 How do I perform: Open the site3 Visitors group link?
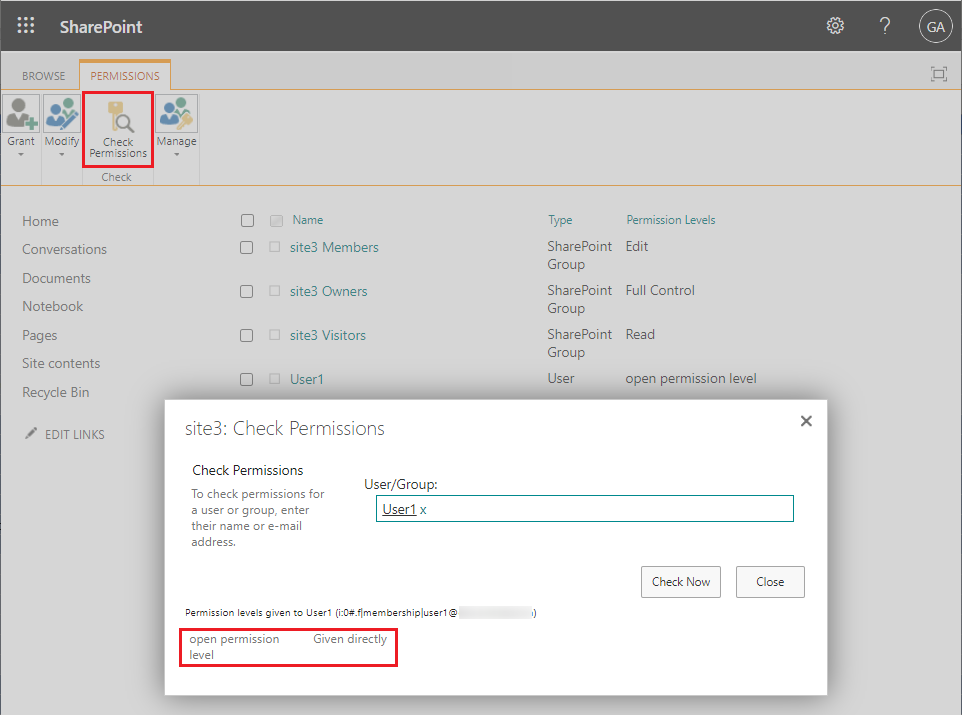[328, 336]
